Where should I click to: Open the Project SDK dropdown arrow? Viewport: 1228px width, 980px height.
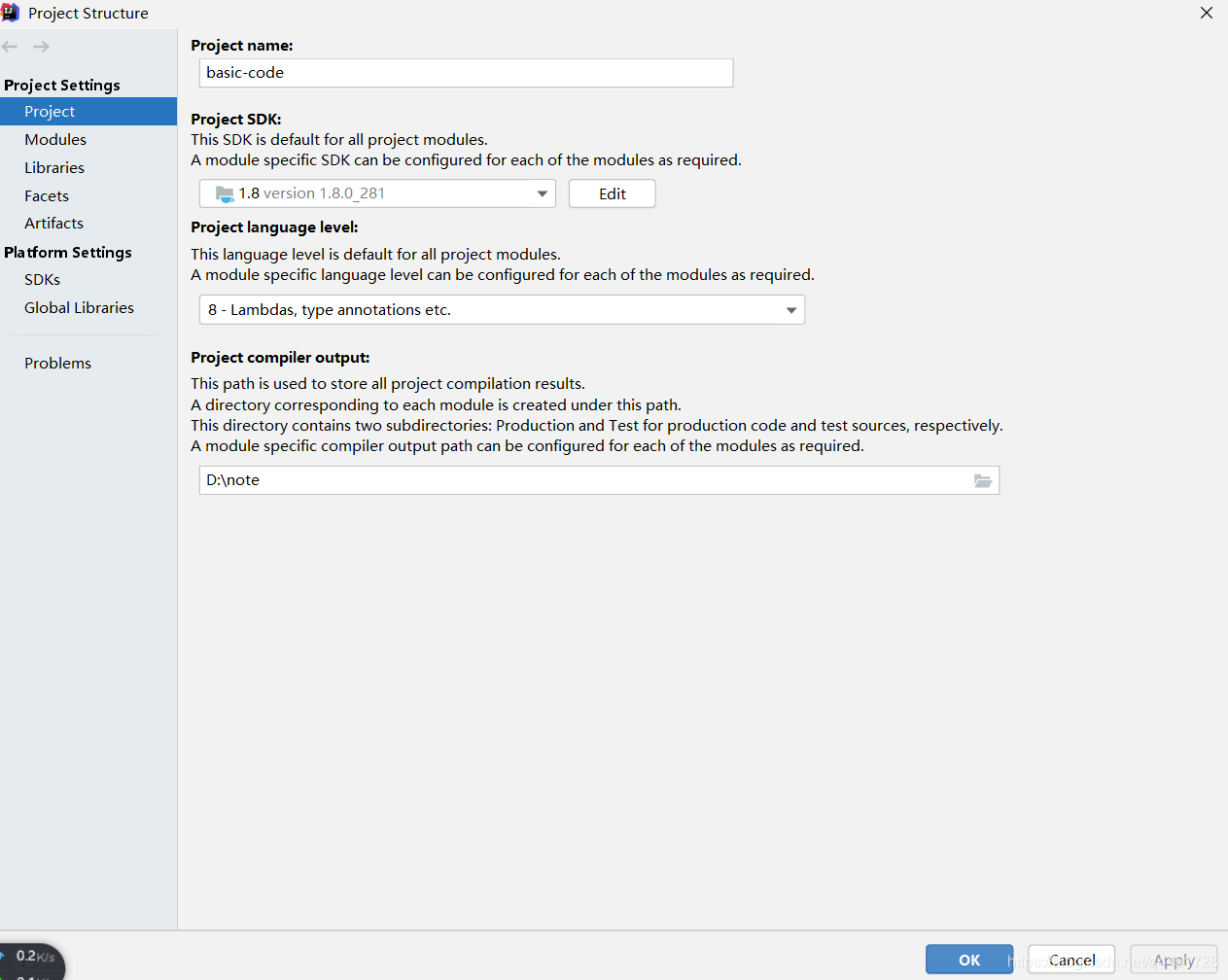pos(542,193)
